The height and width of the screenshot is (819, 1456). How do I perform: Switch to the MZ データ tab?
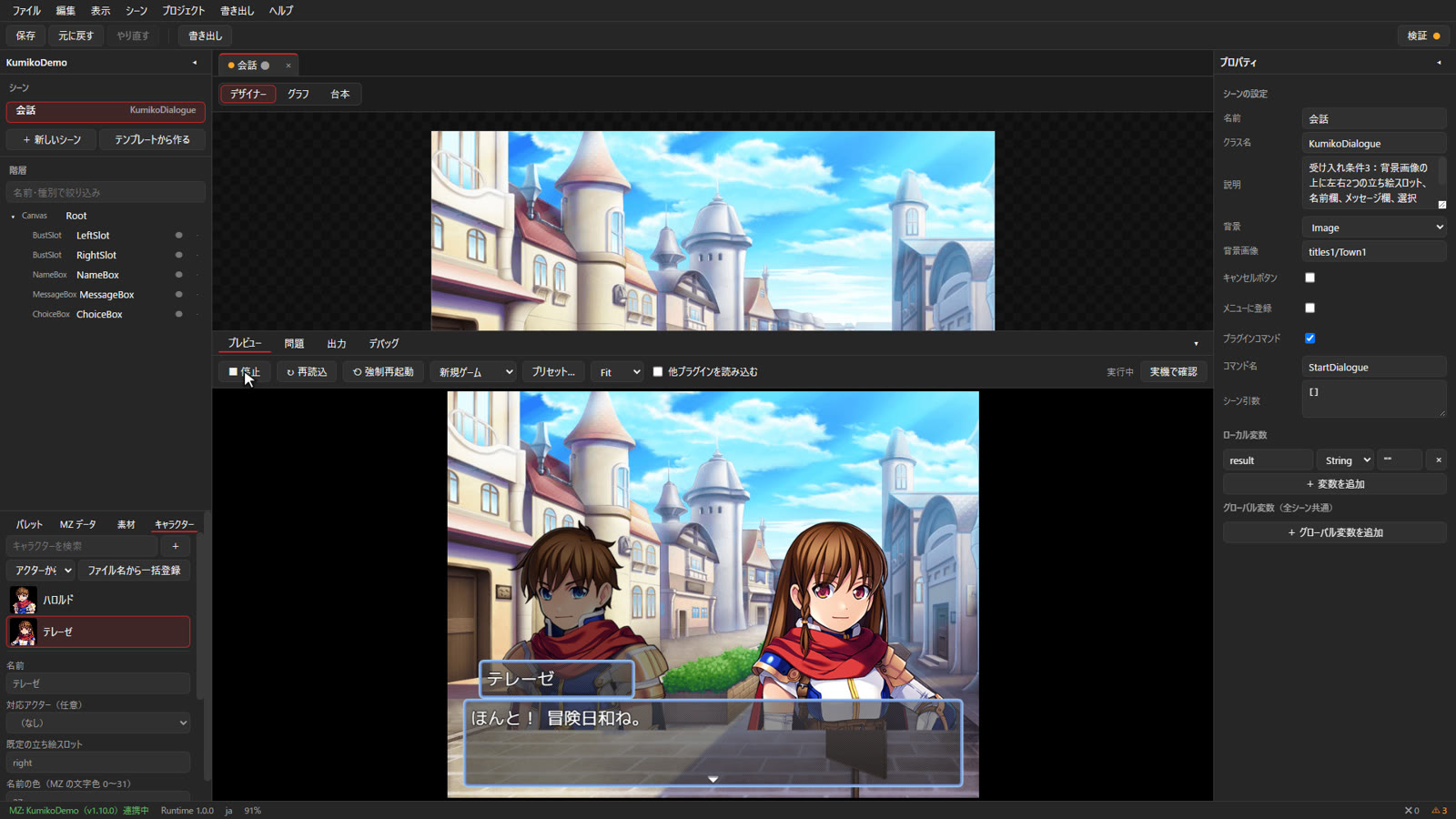click(78, 524)
